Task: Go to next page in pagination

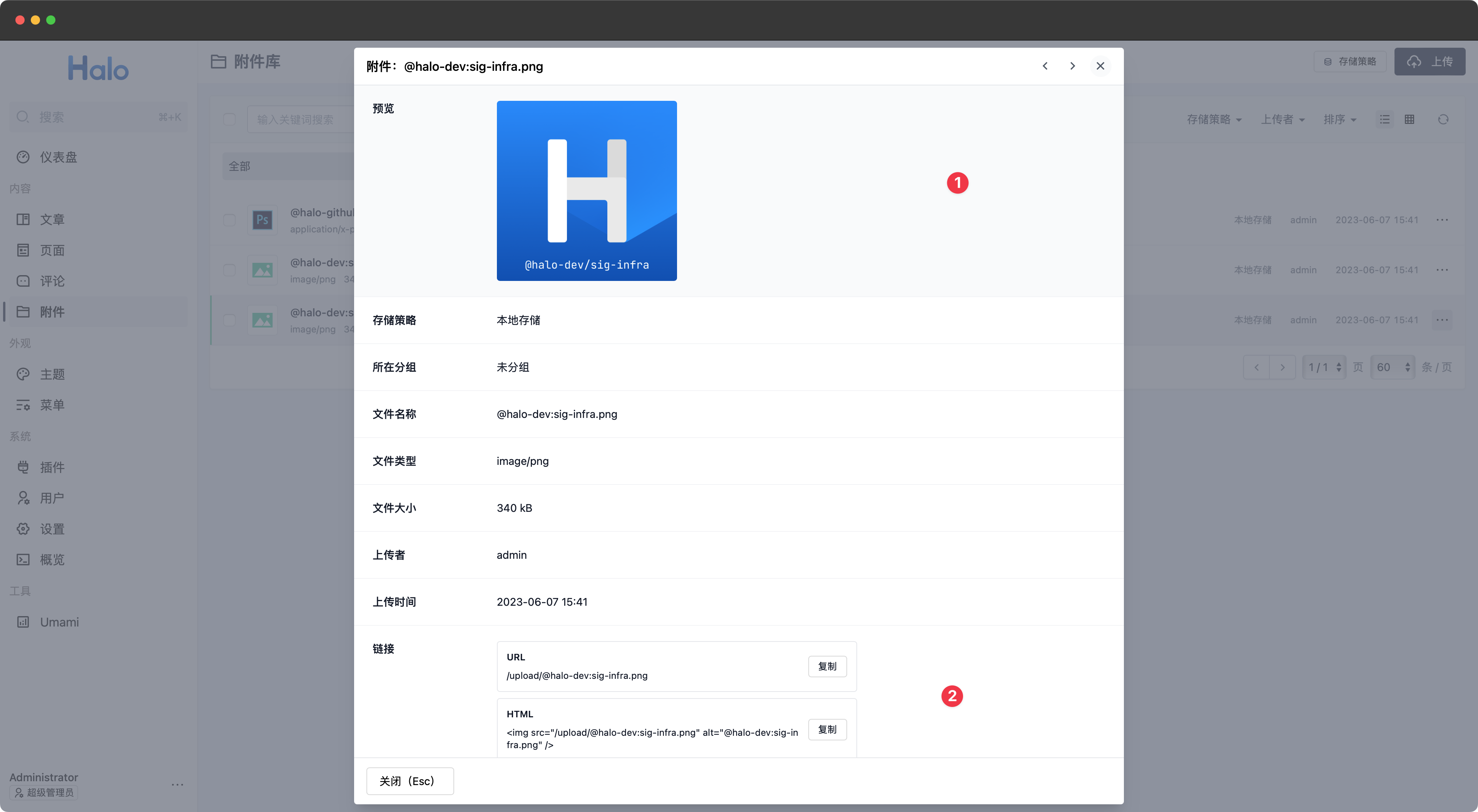Action: pos(1282,367)
